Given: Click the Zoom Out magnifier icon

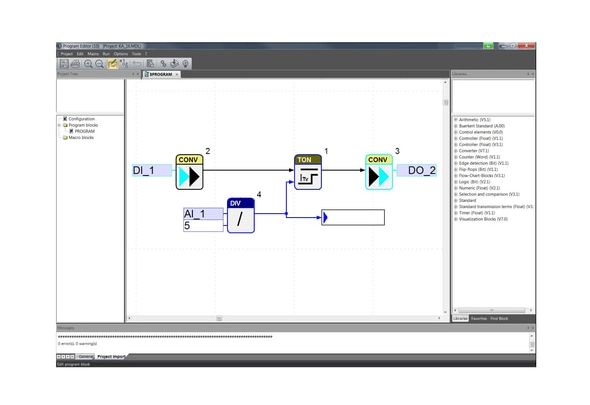Looking at the screenshot, I should click(99, 64).
